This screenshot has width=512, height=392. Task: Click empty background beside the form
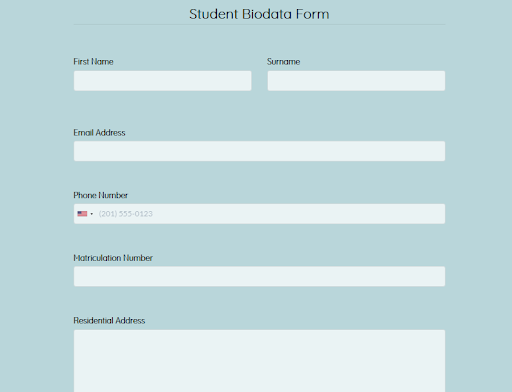(x=33, y=200)
